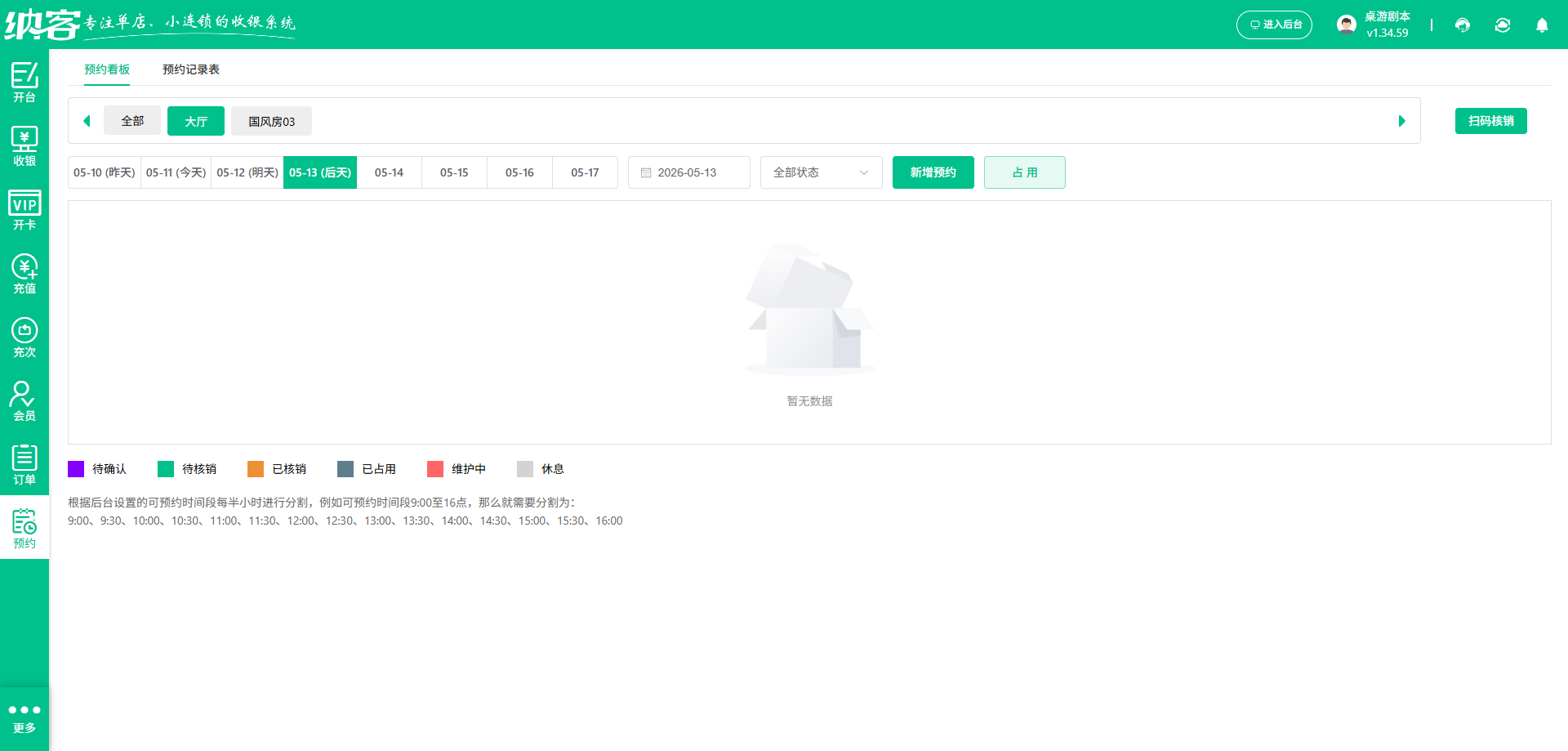
Task: Switch to 预约记录表 tab
Action: click(x=191, y=69)
